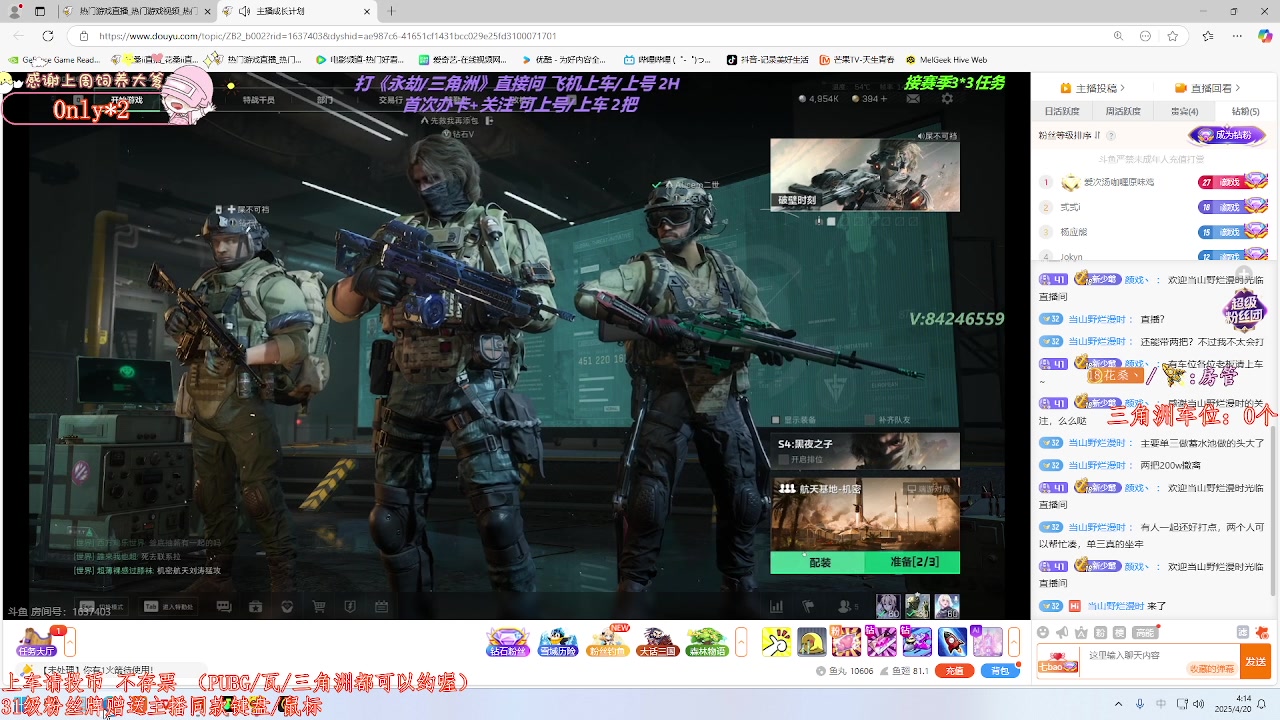The image size is (1280, 720).
Task: Open the in-game 交易行 tab
Action: [x=391, y=100]
